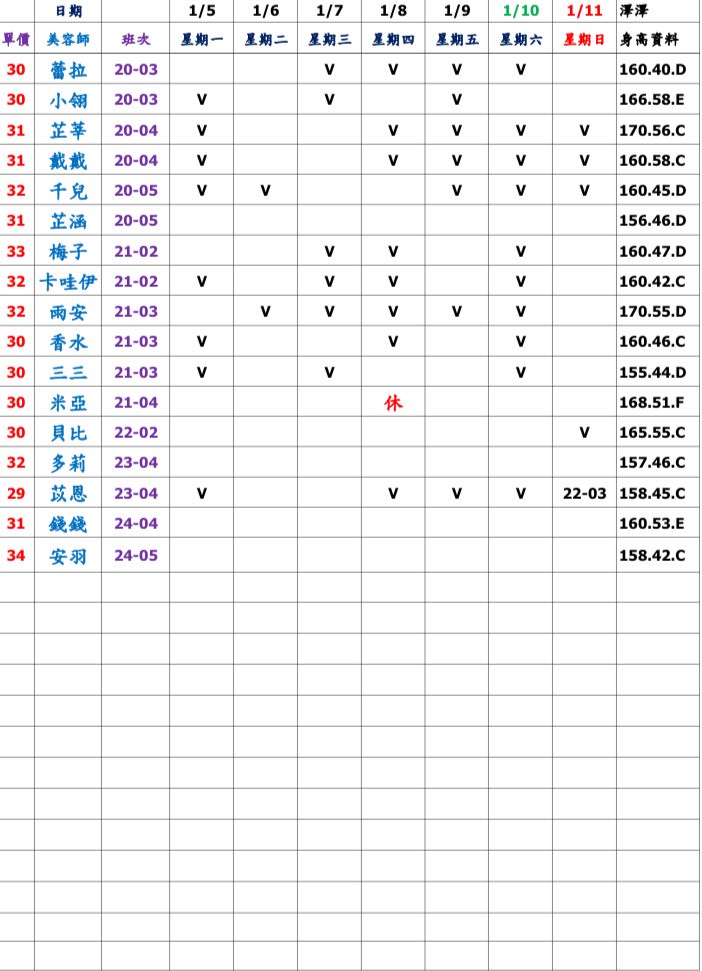Click the 澤澤 header cell
This screenshot has height=971, width=702.
pyautogui.click(x=633, y=11)
